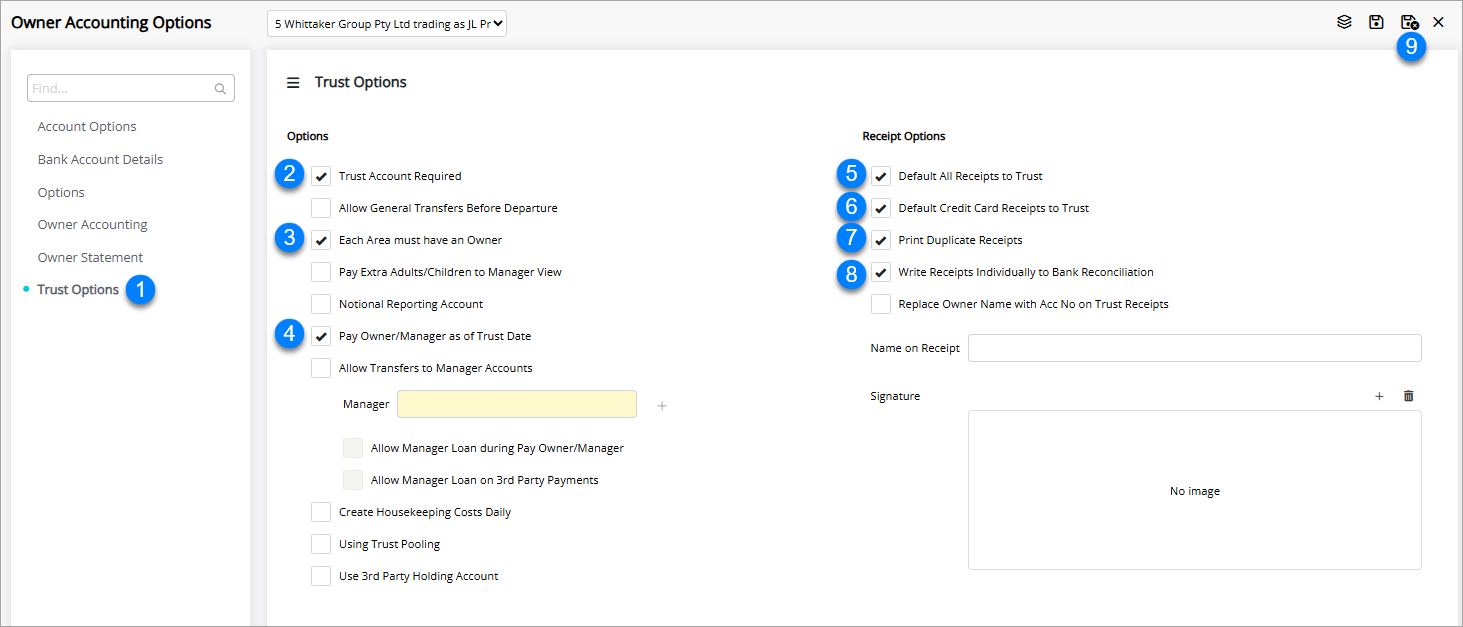Tick the Using Trust Pooling checkbox
This screenshot has height=627, width=1463.
[x=321, y=544]
